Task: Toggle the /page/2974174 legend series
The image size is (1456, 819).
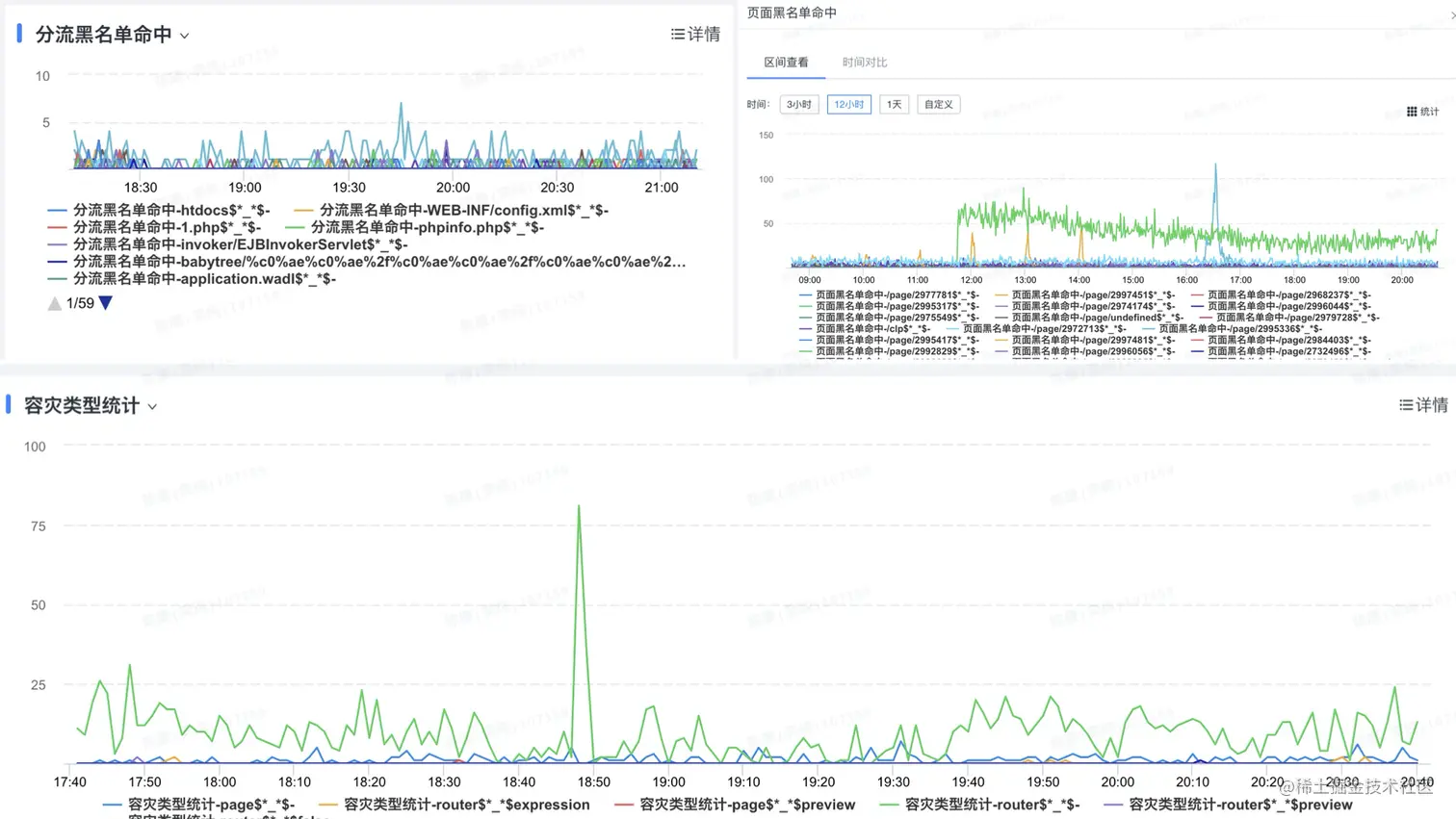Action: click(1084, 306)
